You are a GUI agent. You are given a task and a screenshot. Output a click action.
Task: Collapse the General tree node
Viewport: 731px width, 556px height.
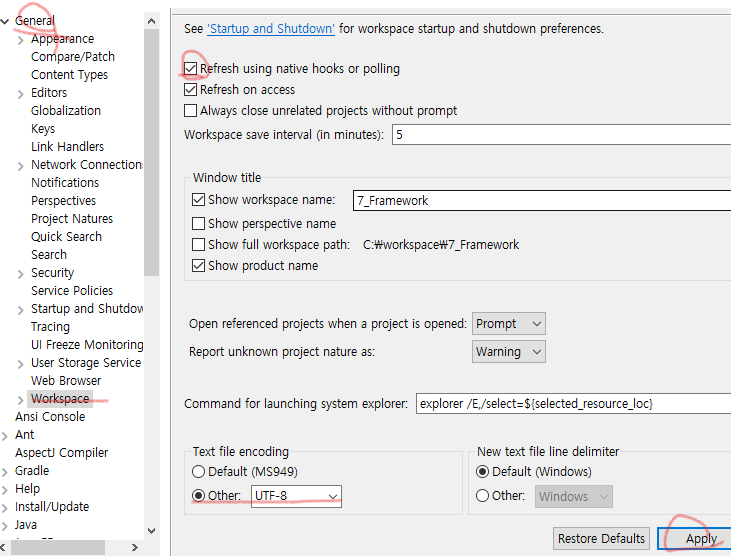(5, 21)
